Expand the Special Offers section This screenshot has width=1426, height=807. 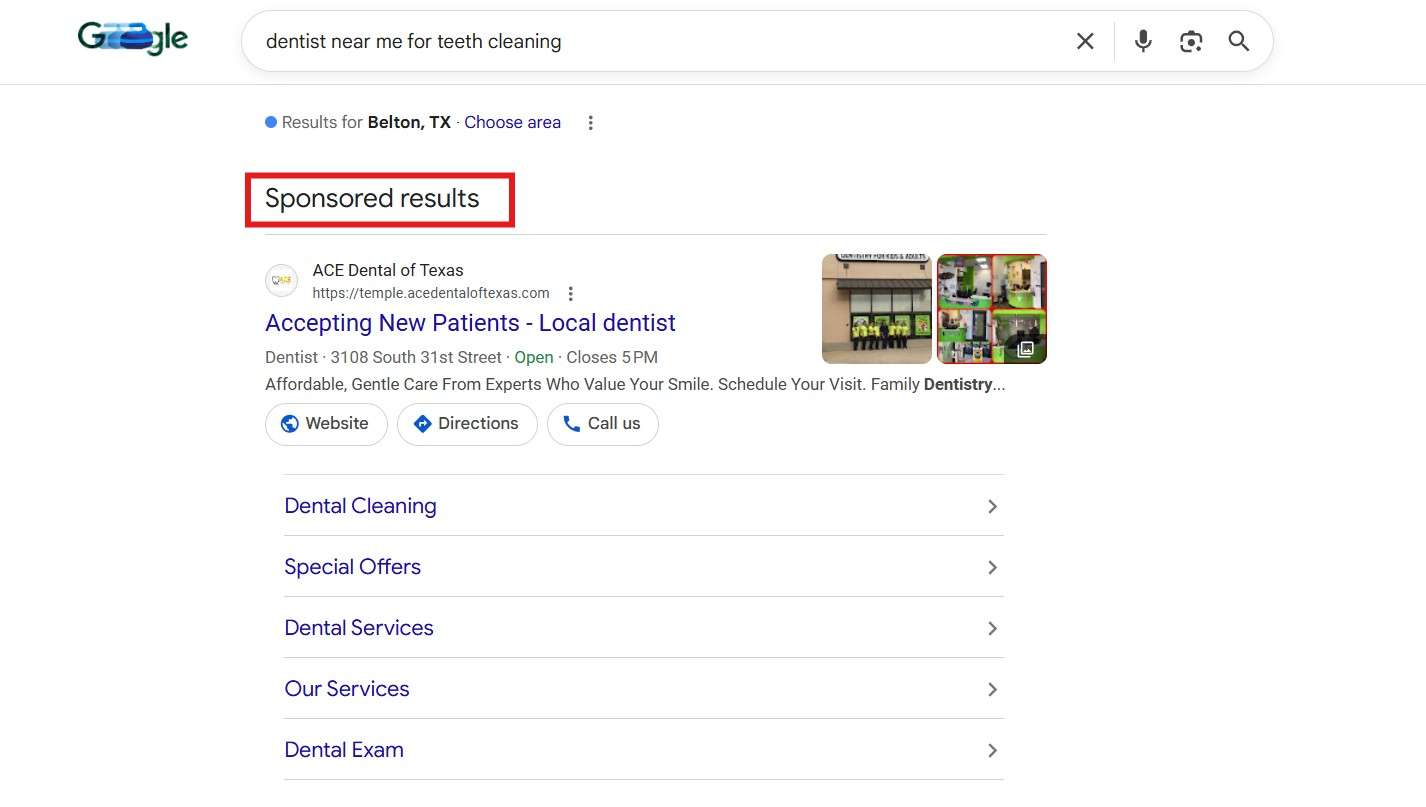[992, 567]
